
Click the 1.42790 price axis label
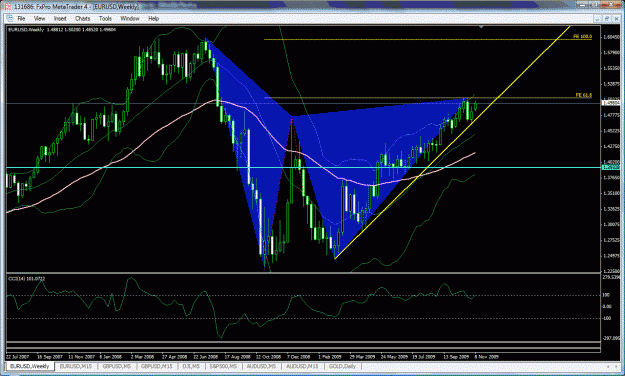[611, 146]
